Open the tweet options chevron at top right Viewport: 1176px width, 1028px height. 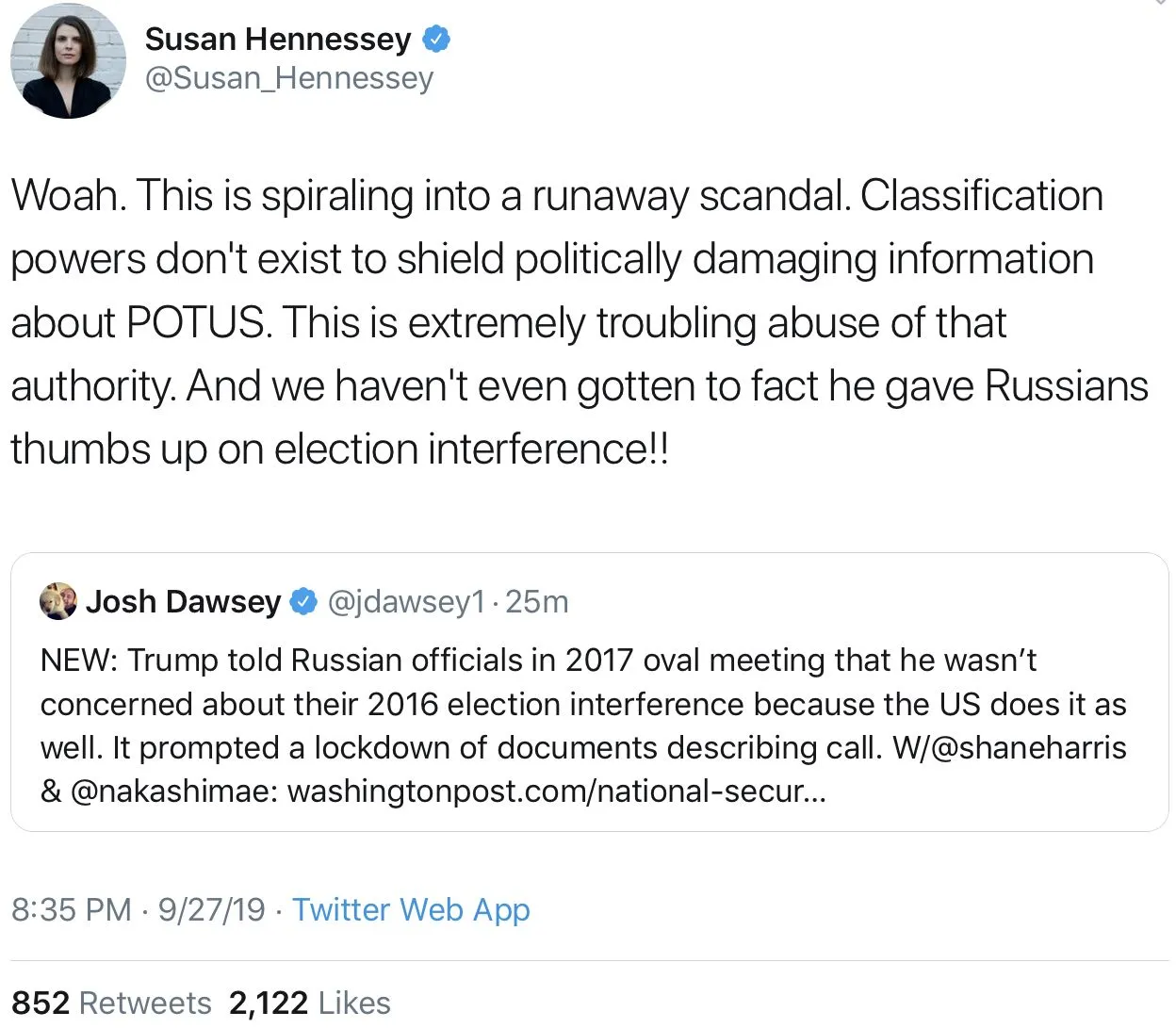[1163, 4]
